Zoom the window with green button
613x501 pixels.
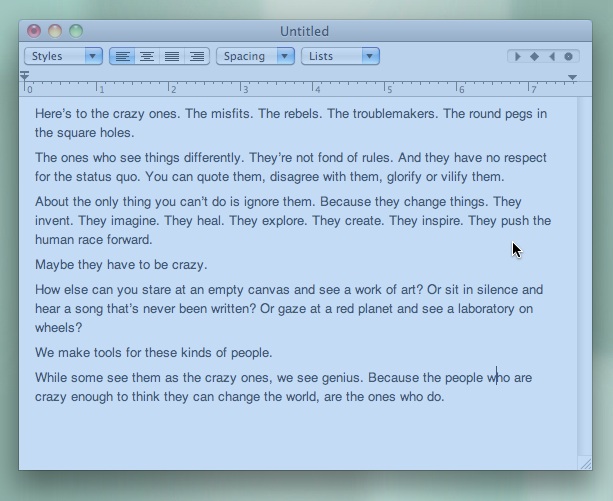76,31
